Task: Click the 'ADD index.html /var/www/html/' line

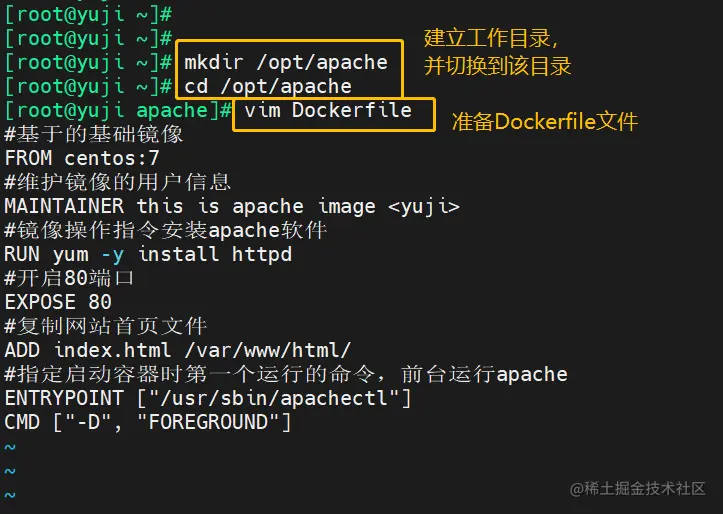Action: pyautogui.click(x=178, y=350)
